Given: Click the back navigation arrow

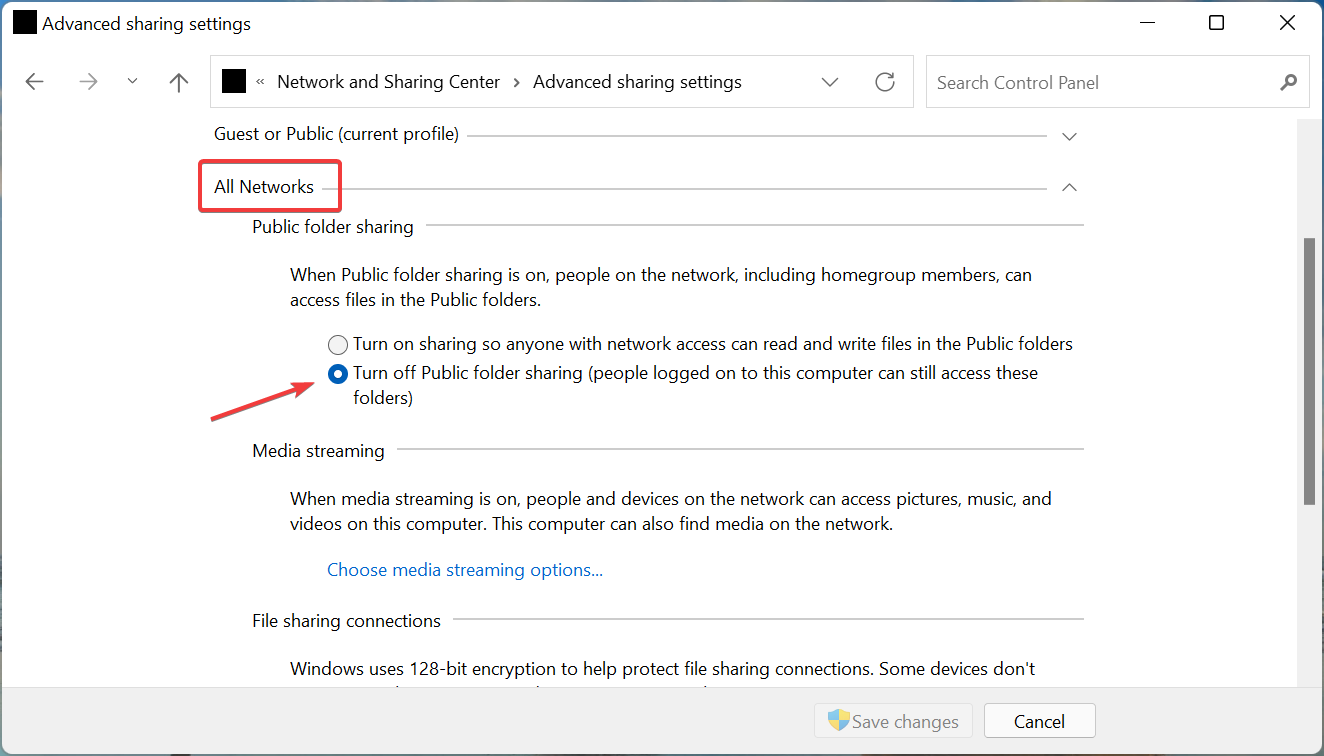Looking at the screenshot, I should pyautogui.click(x=34, y=81).
